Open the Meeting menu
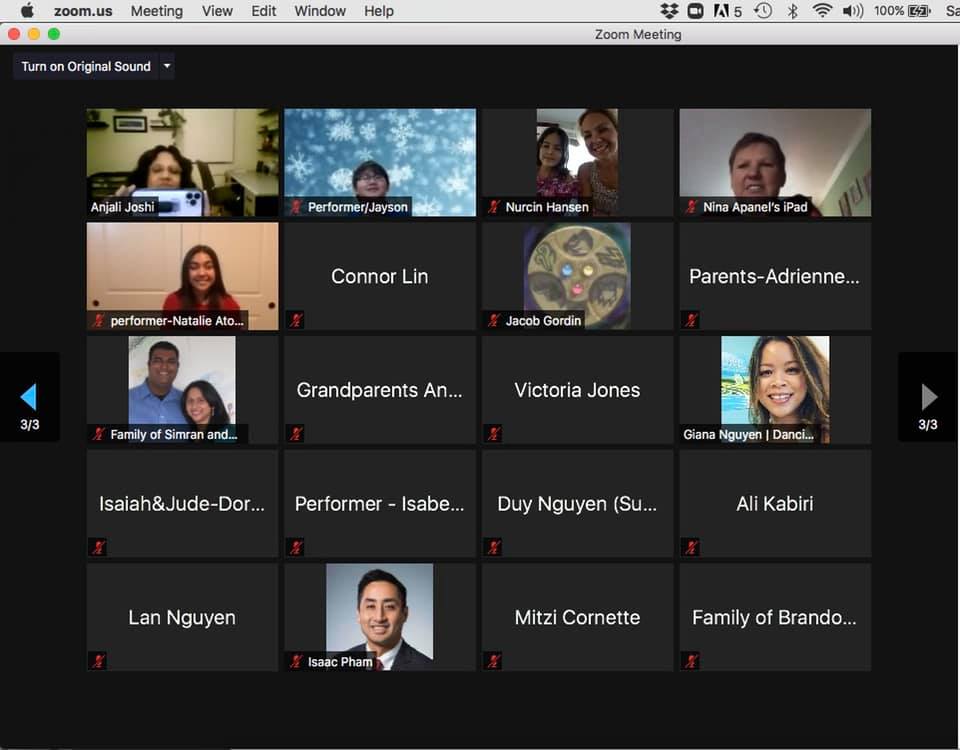Screen dimensions: 960x750 (156, 11)
